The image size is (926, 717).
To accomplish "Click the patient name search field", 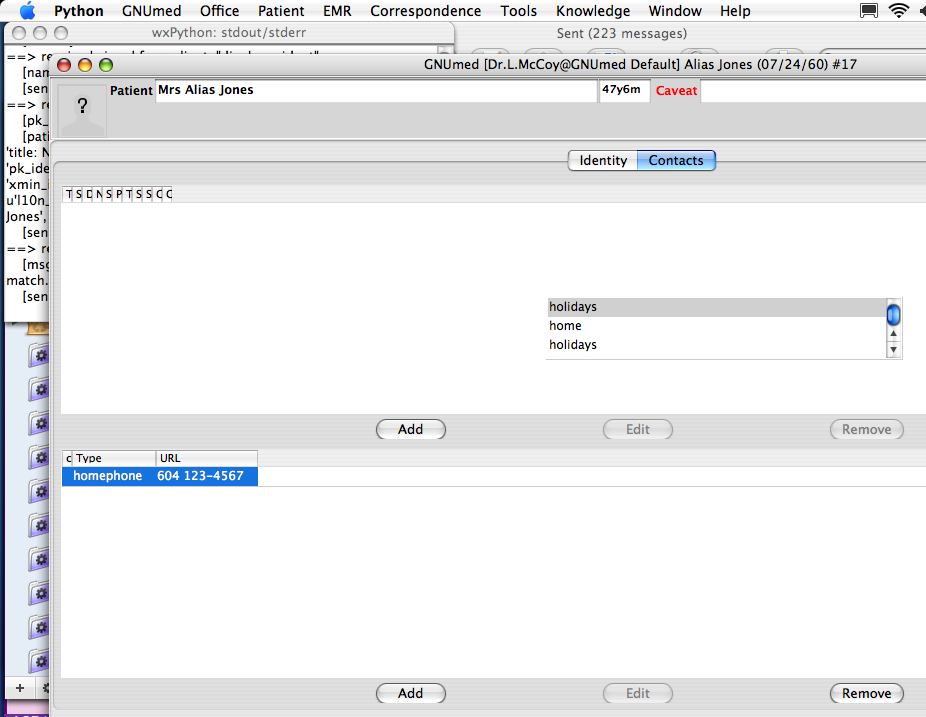I will click(x=376, y=90).
